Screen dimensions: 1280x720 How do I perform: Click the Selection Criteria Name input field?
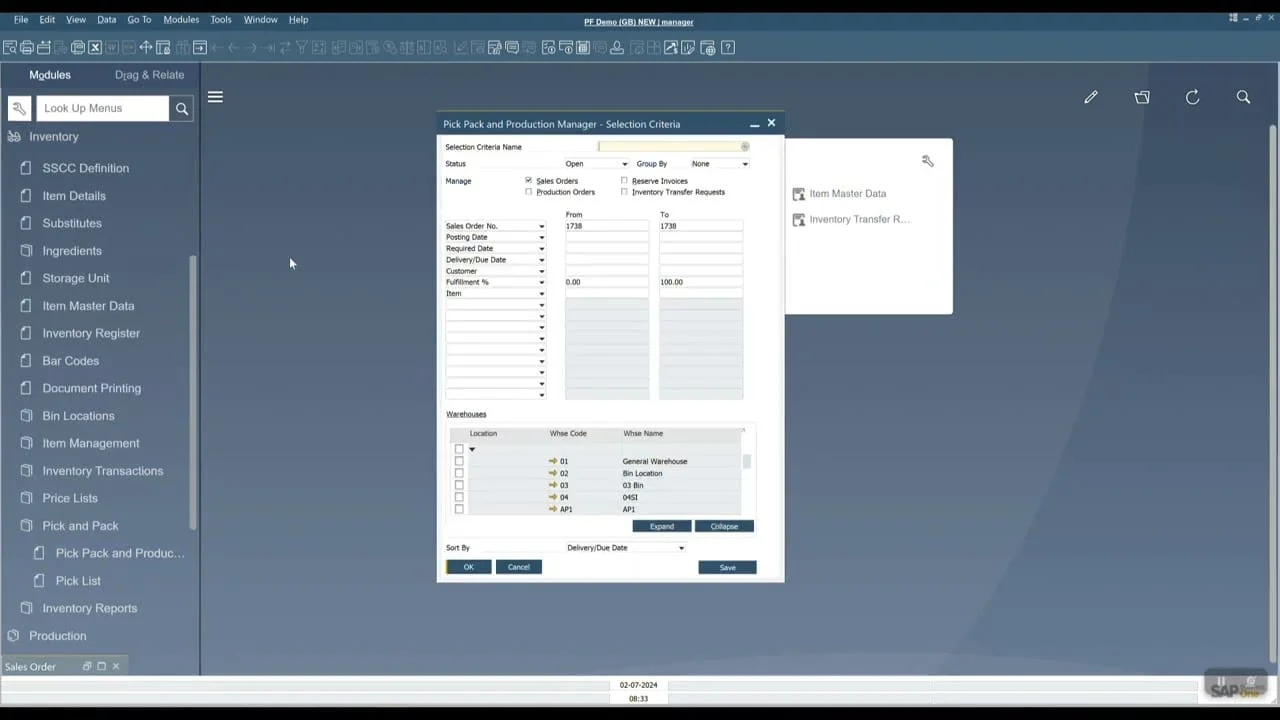click(674, 147)
